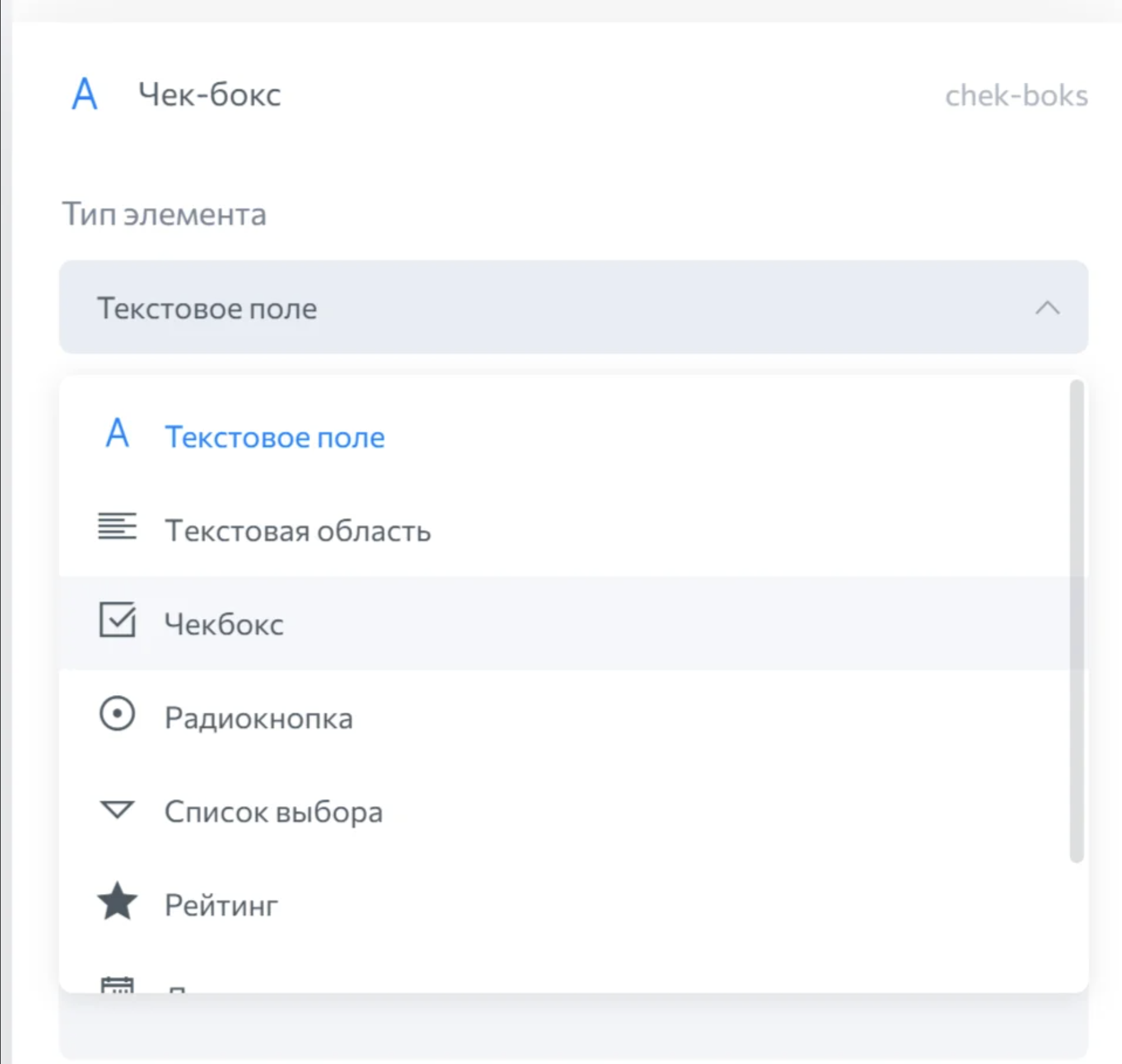Screen dimensions: 1122x1064
Task: Select Список выбора from the list
Action: [274, 812]
